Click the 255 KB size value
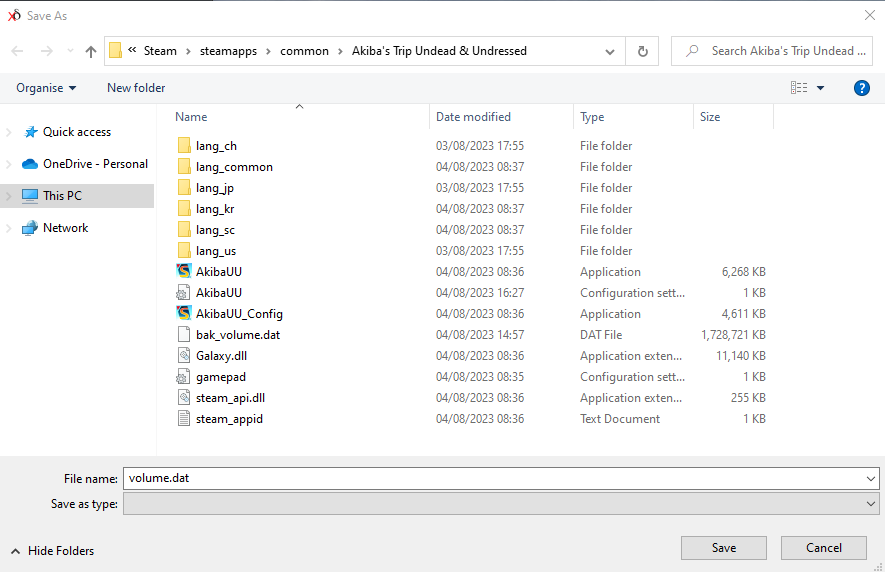 click(748, 398)
